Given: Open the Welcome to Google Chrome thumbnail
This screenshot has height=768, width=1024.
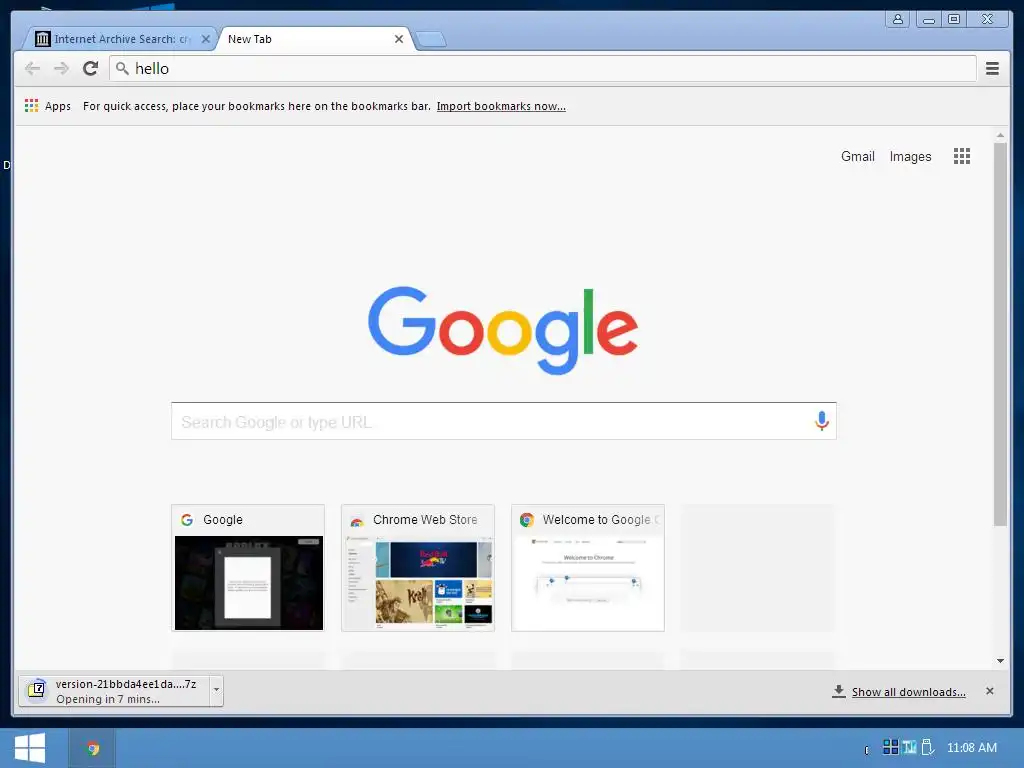Looking at the screenshot, I should coord(588,568).
